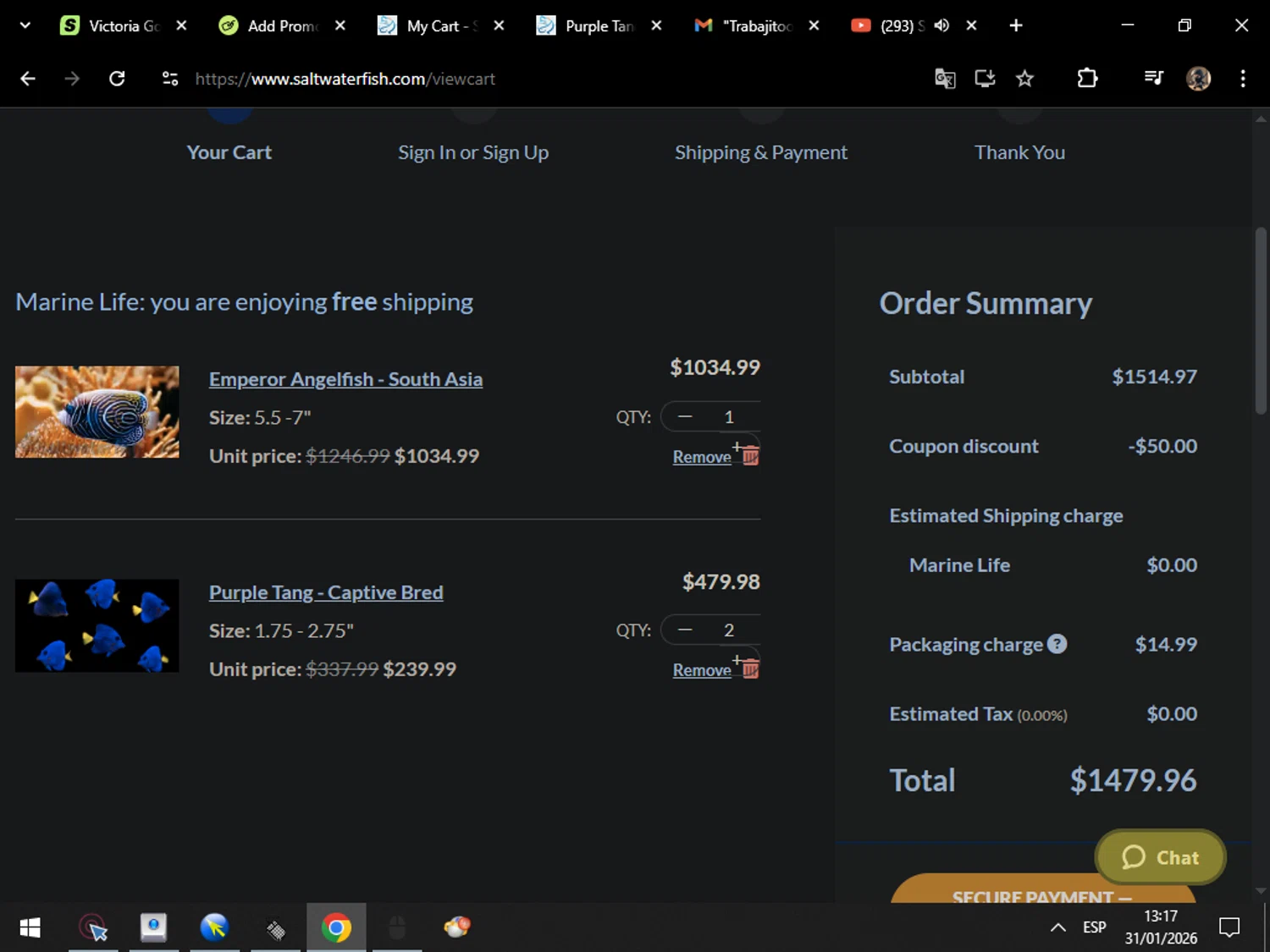The height and width of the screenshot is (952, 1270).
Task: Click the Emperor Angelfish quantity field
Action: (729, 416)
